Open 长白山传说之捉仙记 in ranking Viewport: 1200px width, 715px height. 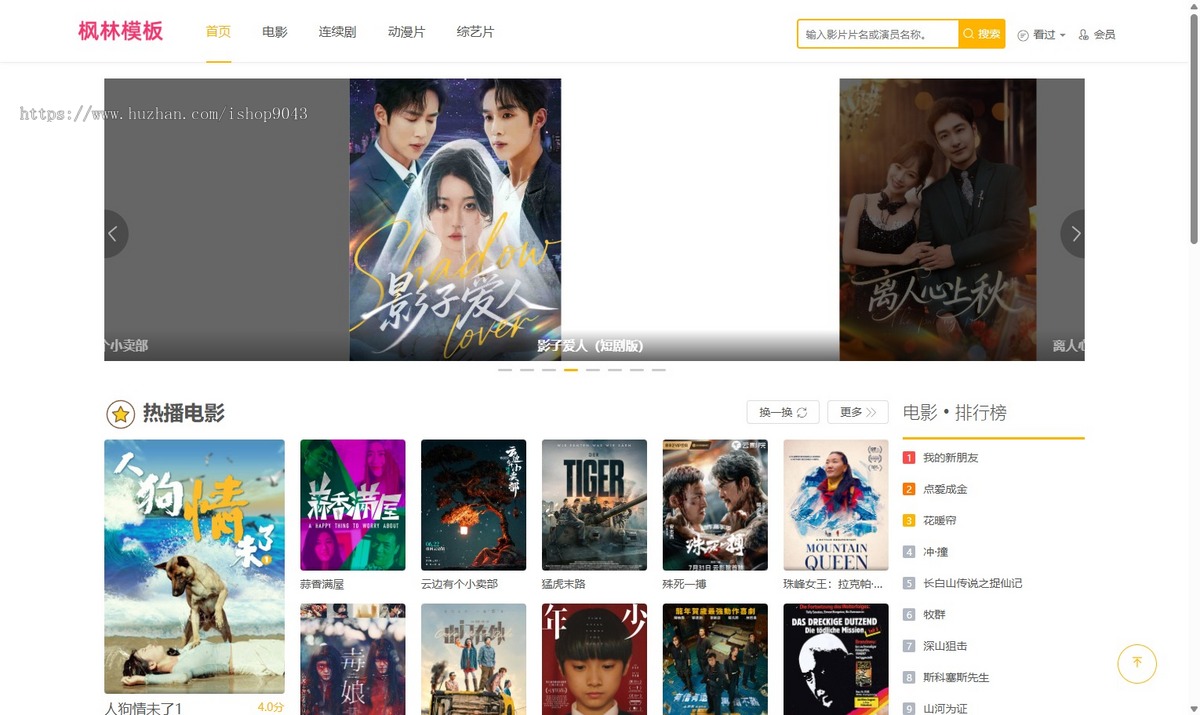coord(972,583)
